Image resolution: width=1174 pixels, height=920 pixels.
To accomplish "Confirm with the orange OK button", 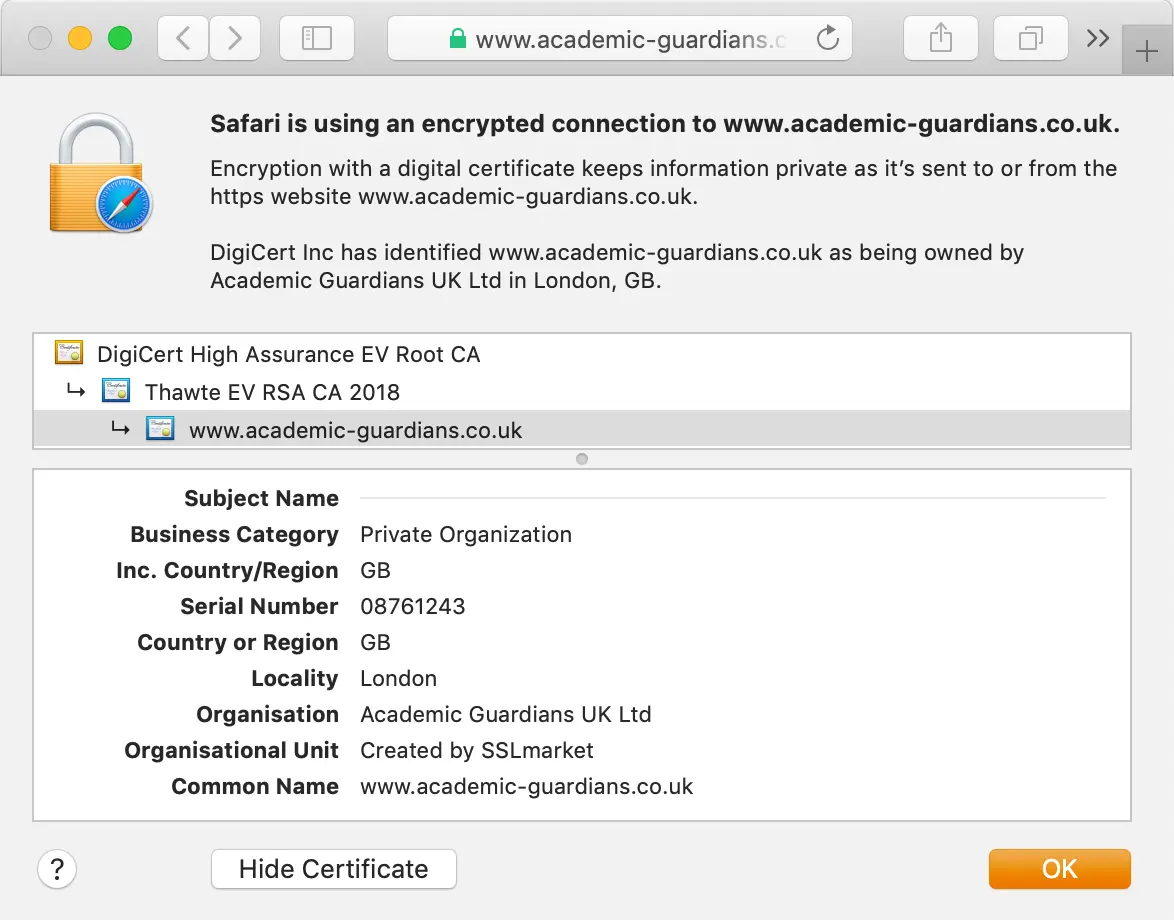I will coord(1059,869).
